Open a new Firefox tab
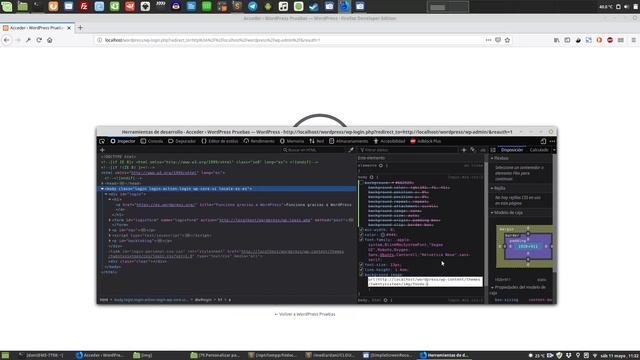The width and height of the screenshot is (640, 360). coord(80,28)
